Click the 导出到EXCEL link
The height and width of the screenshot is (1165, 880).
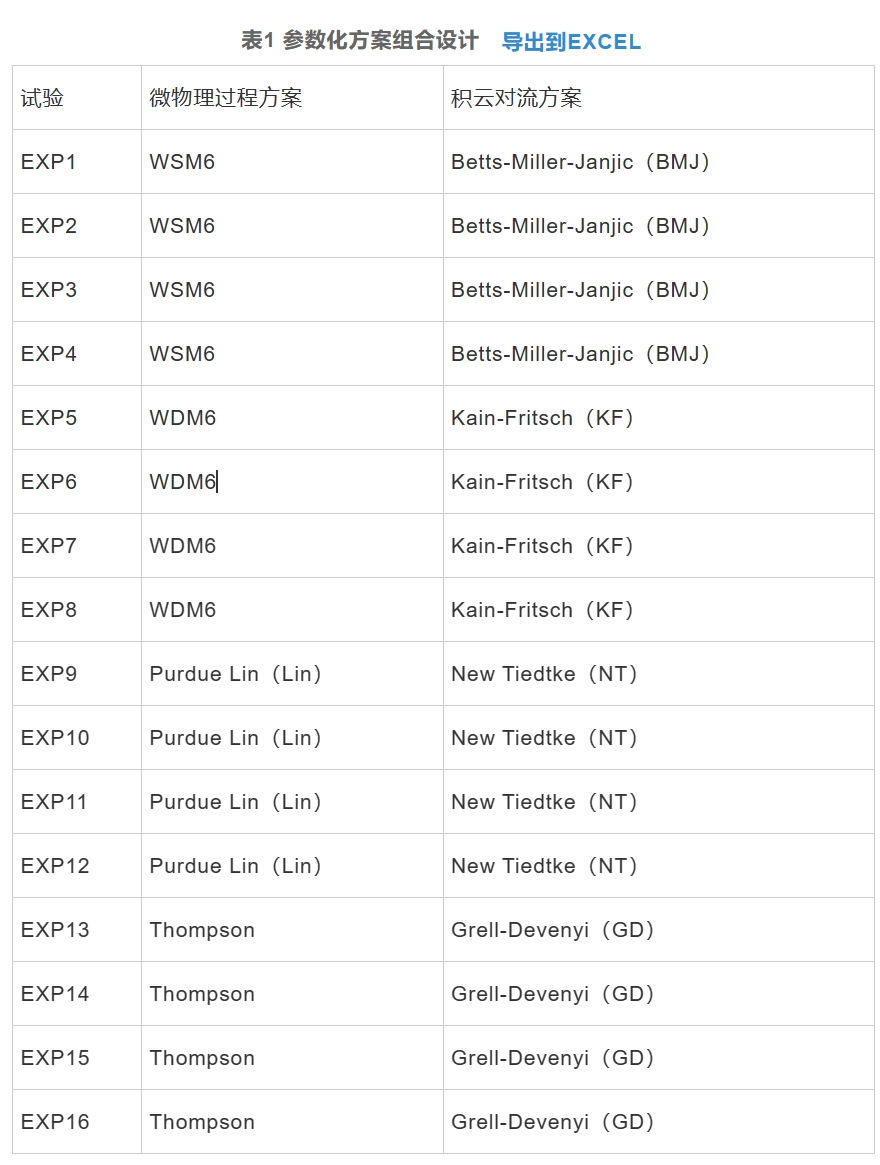[571, 41]
